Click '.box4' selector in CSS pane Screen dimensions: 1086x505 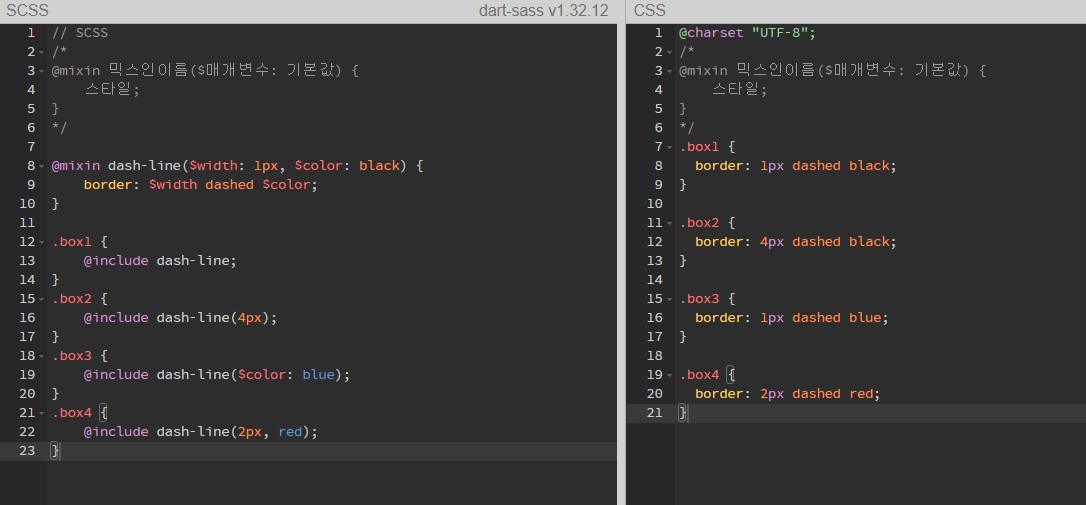[699, 375]
